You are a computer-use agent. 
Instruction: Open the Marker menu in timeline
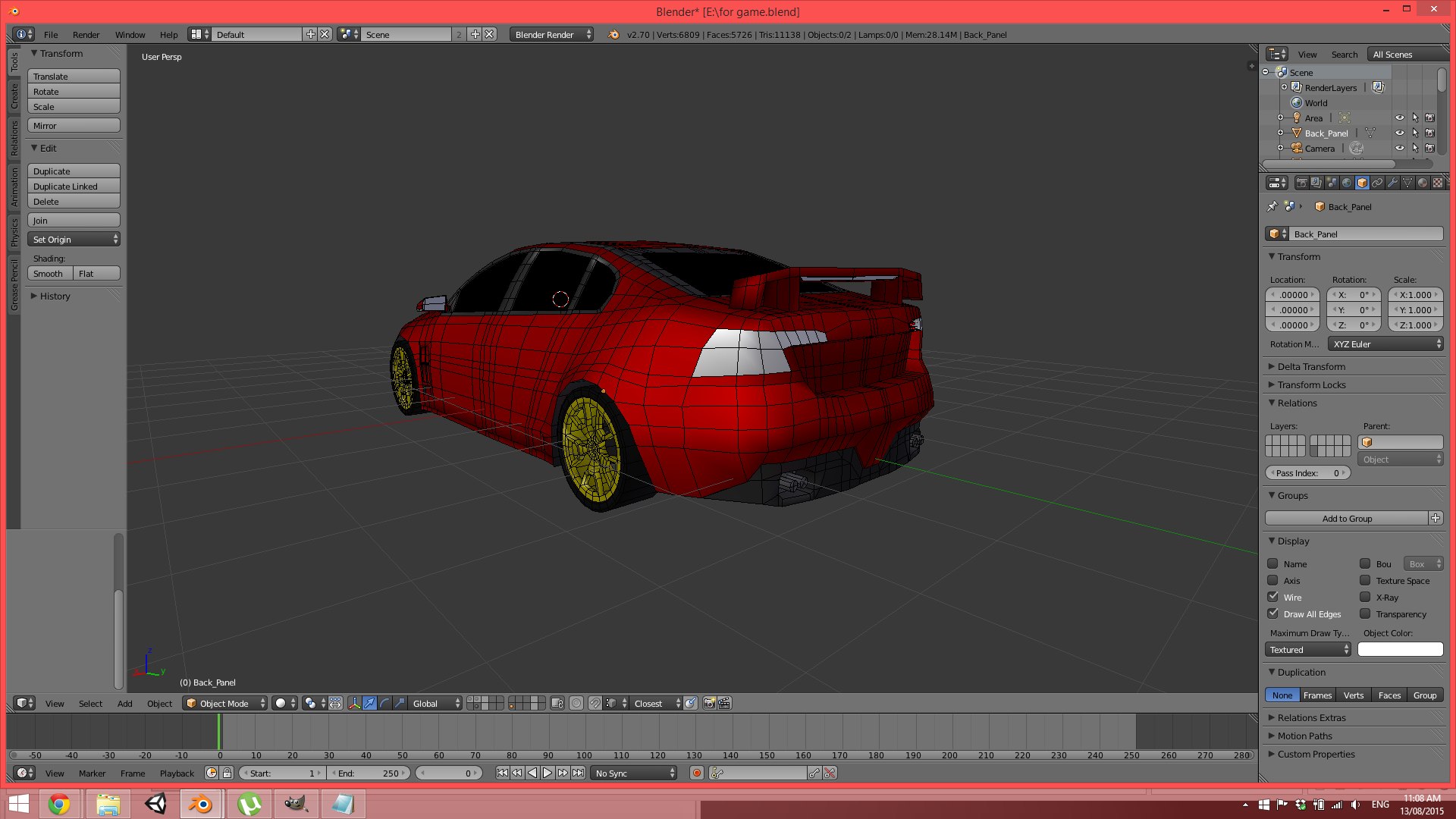(x=92, y=773)
